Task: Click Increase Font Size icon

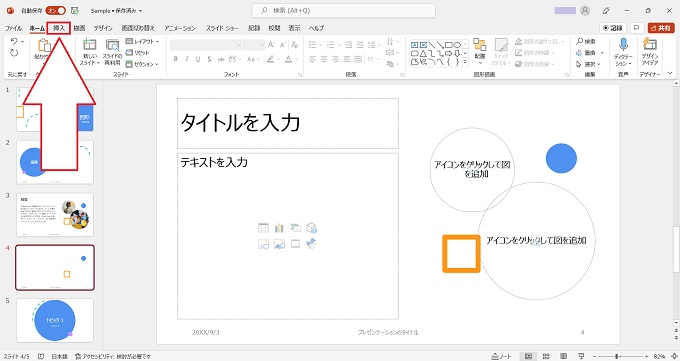Action: coord(271,45)
